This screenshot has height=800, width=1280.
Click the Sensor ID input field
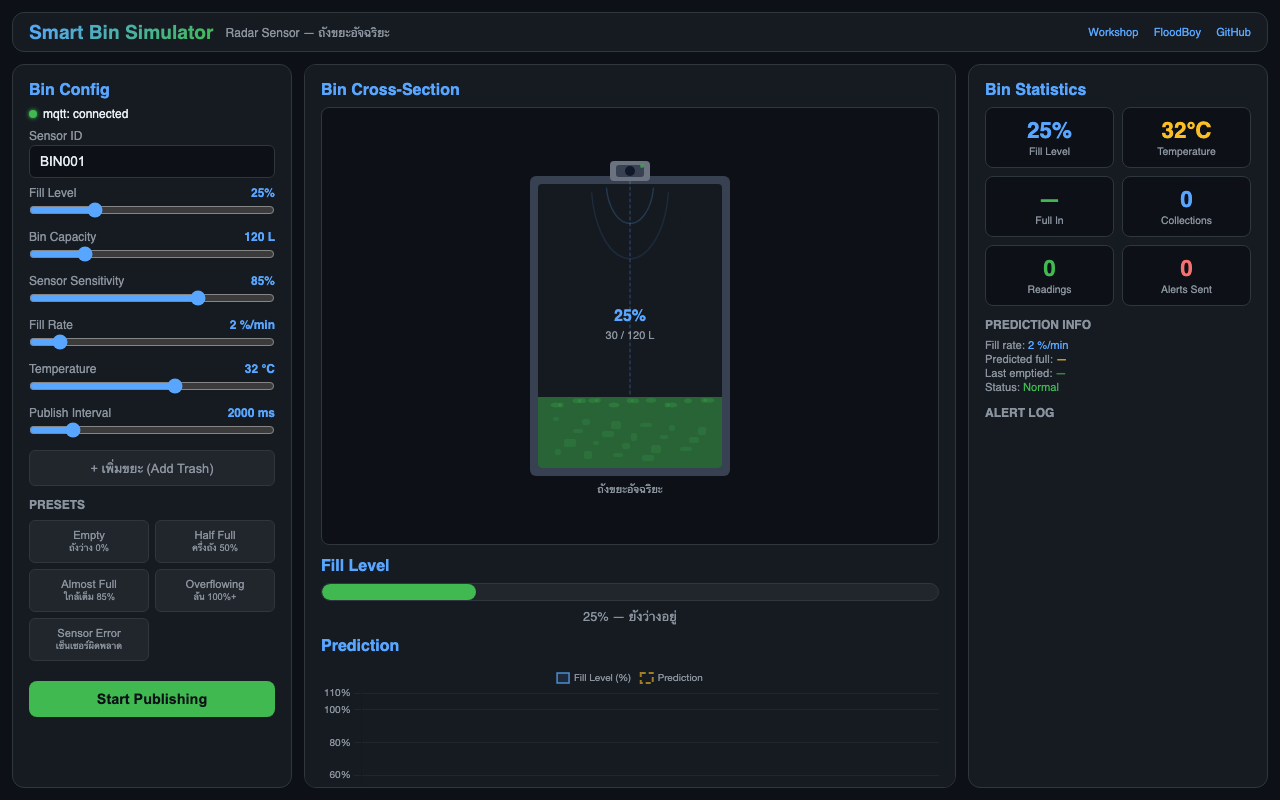(x=152, y=161)
